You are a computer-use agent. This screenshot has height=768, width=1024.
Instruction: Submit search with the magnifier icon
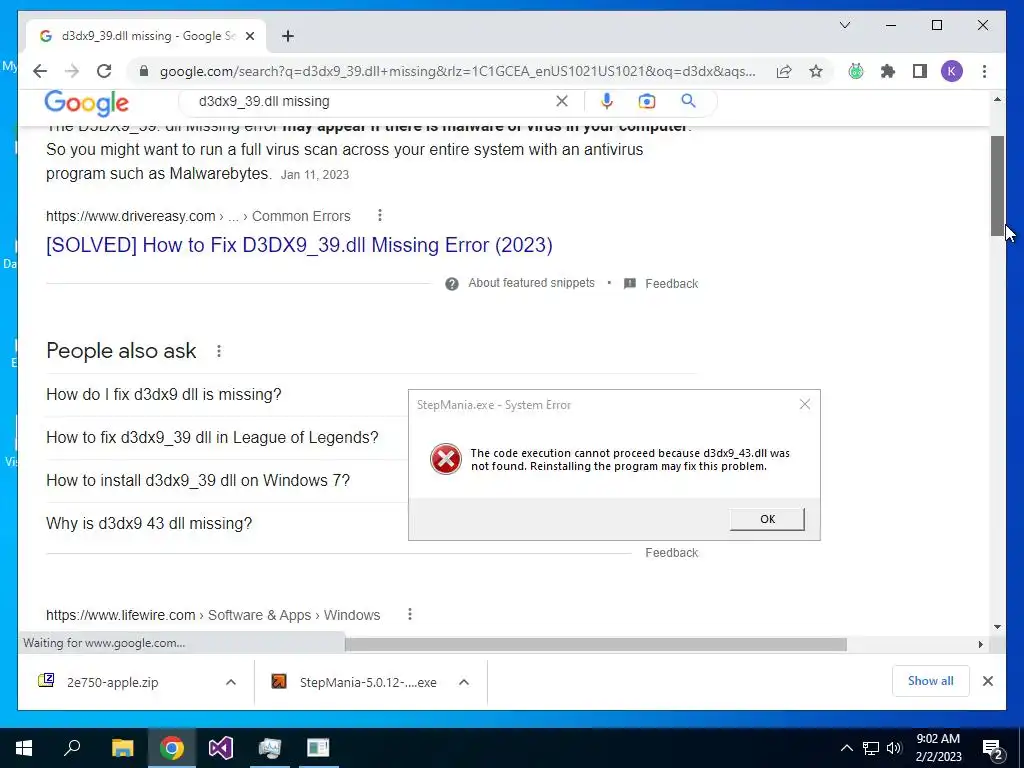(x=688, y=101)
